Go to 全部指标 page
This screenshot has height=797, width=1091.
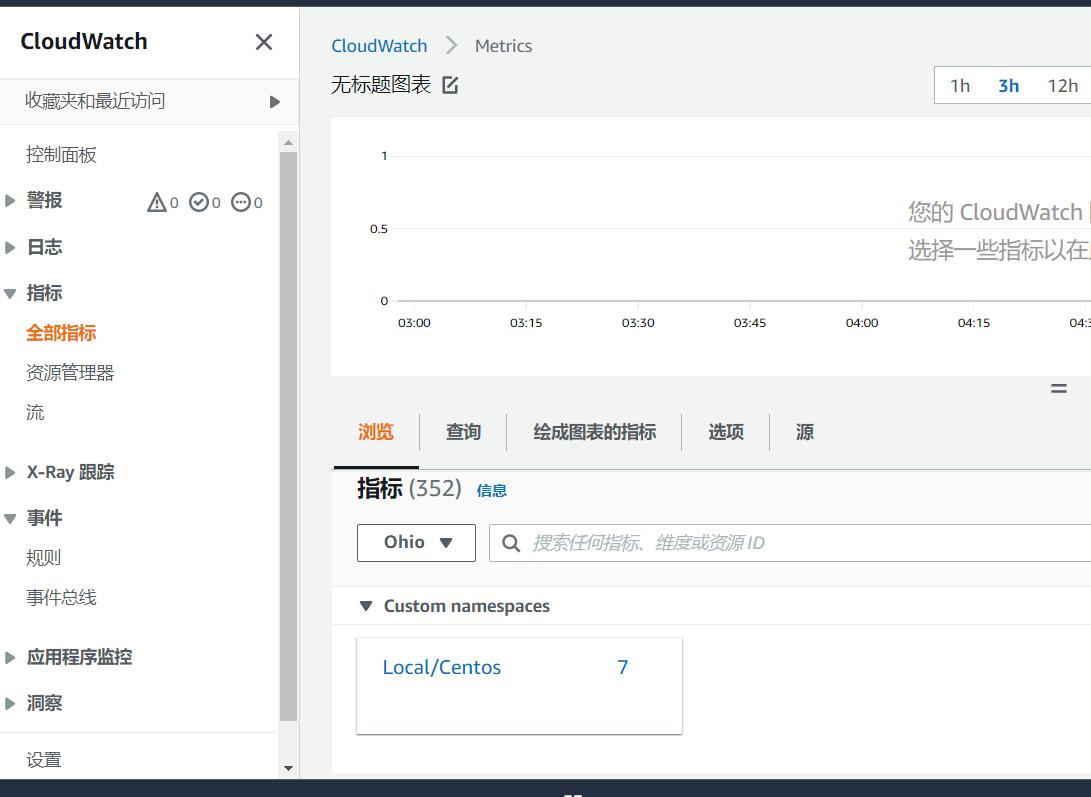click(61, 333)
